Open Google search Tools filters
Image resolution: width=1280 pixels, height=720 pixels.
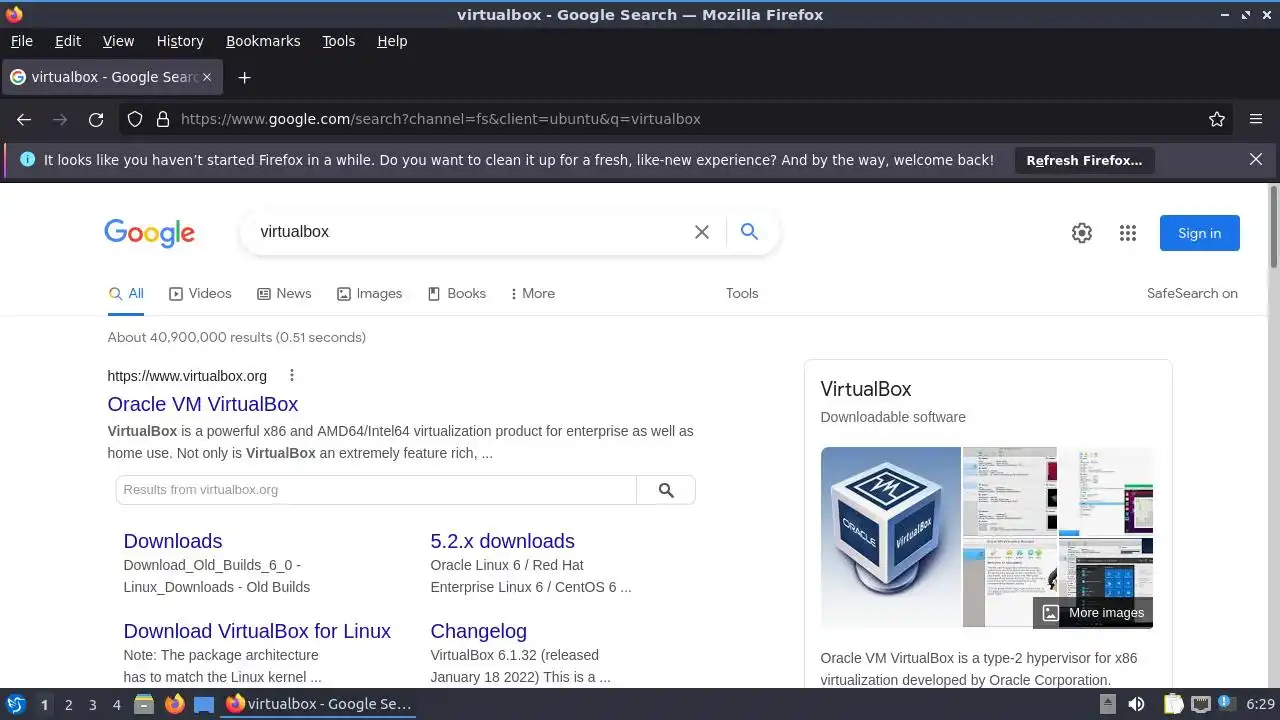[x=742, y=293]
